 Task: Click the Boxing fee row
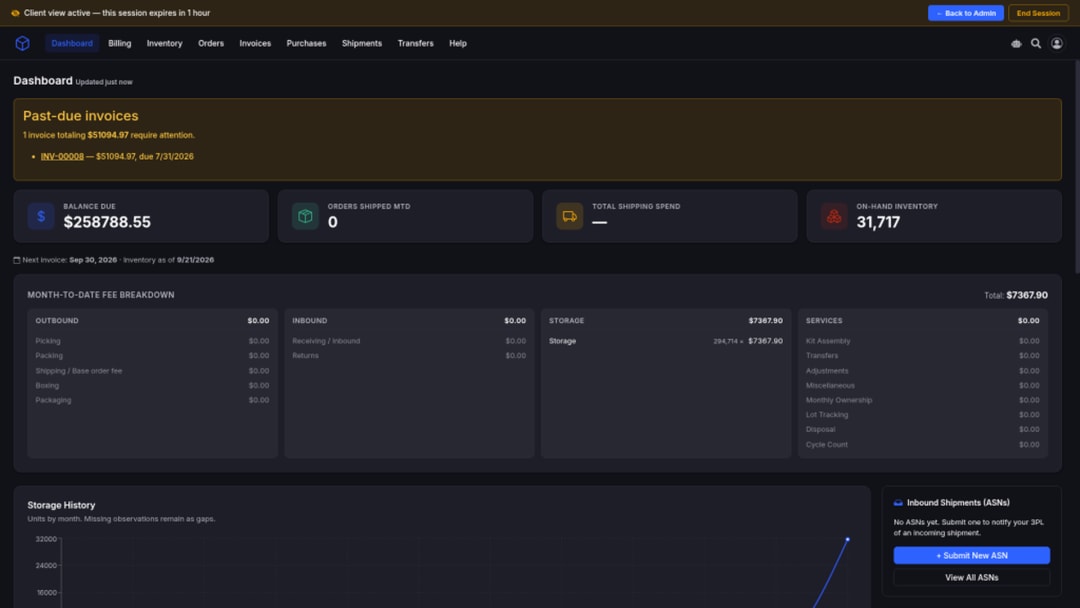[152, 386]
